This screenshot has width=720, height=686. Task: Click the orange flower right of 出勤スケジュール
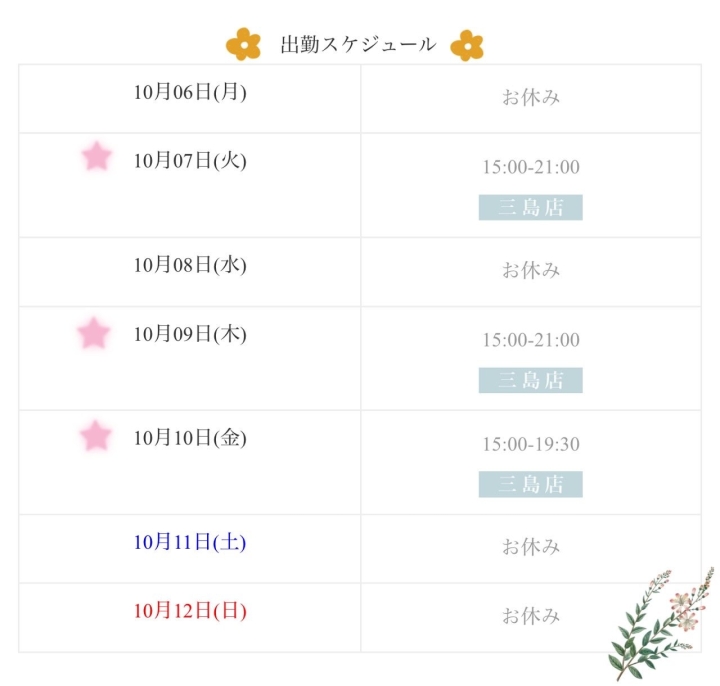[x=467, y=45]
